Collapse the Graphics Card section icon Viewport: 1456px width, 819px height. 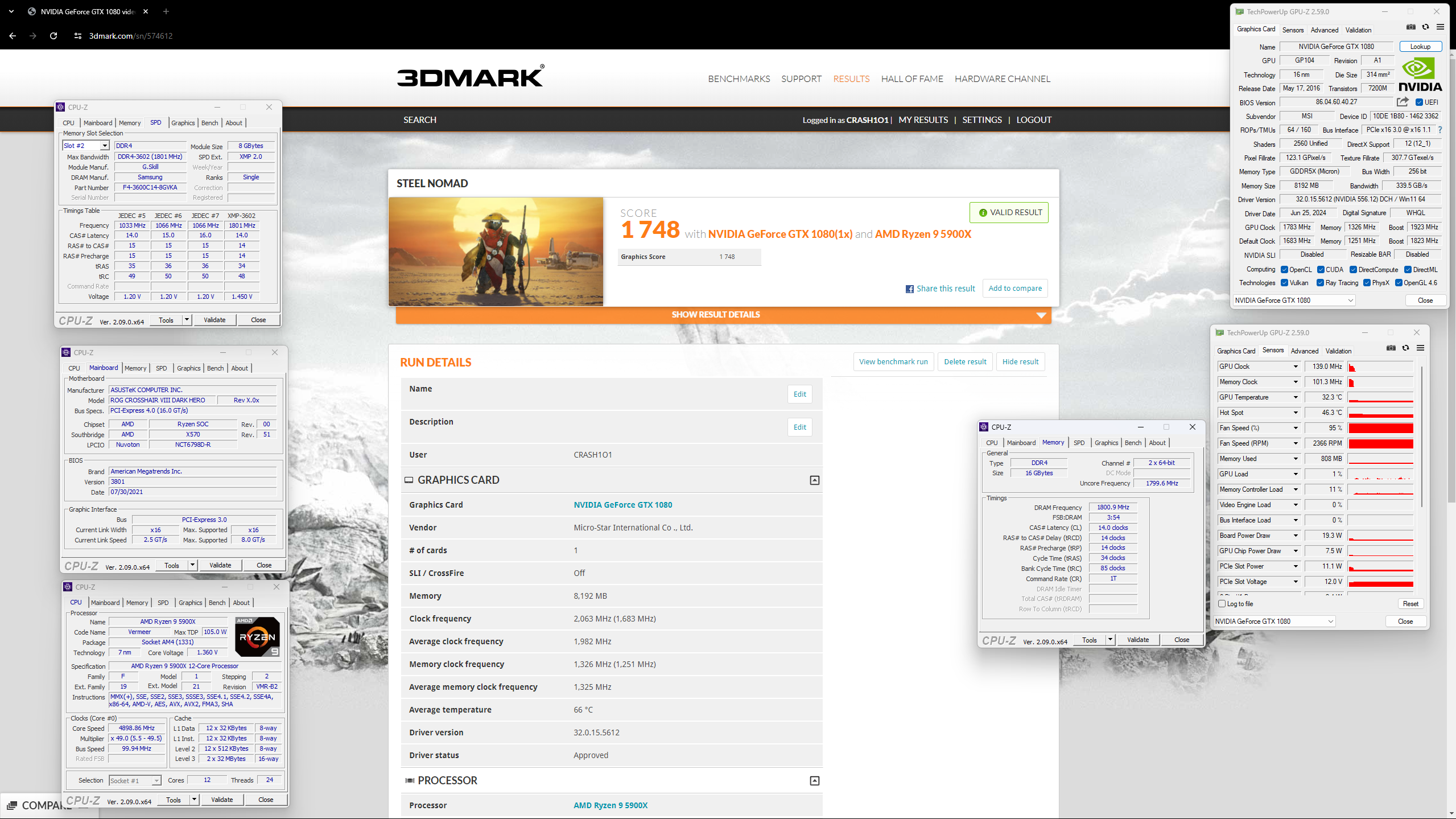tap(815, 480)
